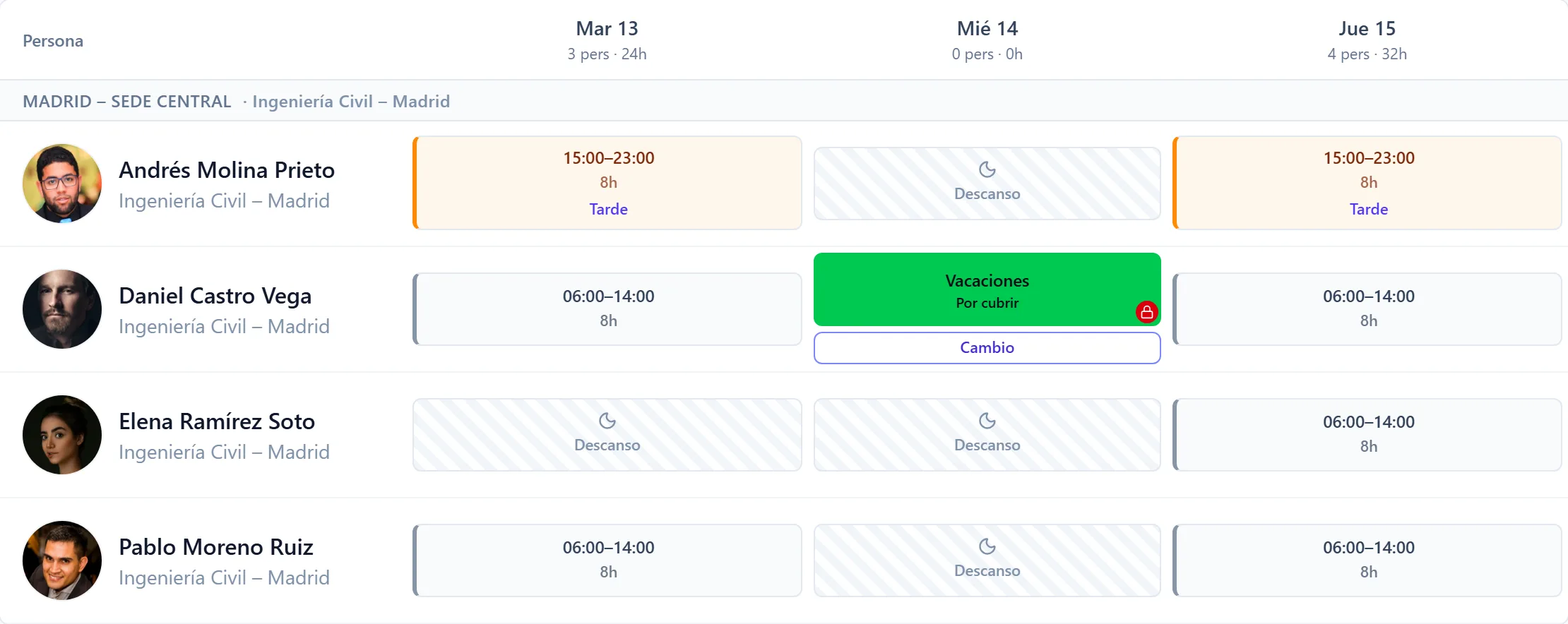The height and width of the screenshot is (624, 1568).
Task: Open Pablo's Tuesday 06:00–14:00 shift
Action: point(607,560)
